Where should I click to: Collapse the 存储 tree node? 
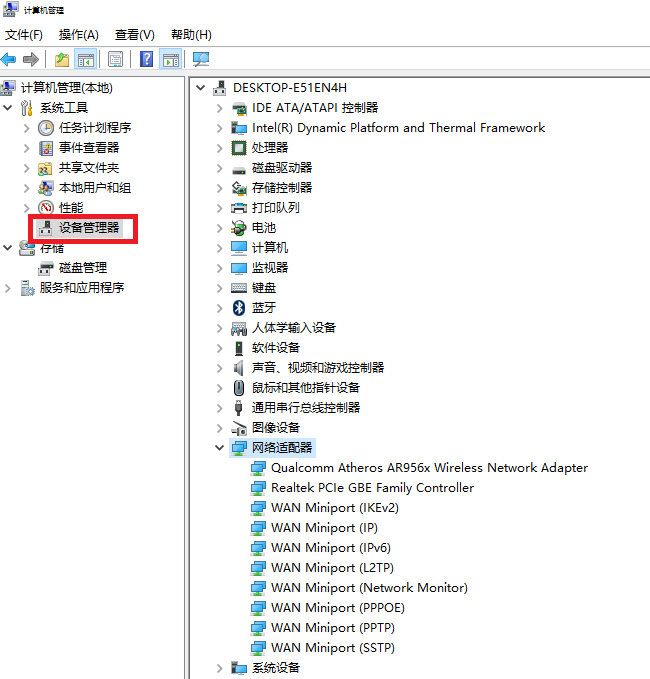(x=8, y=248)
